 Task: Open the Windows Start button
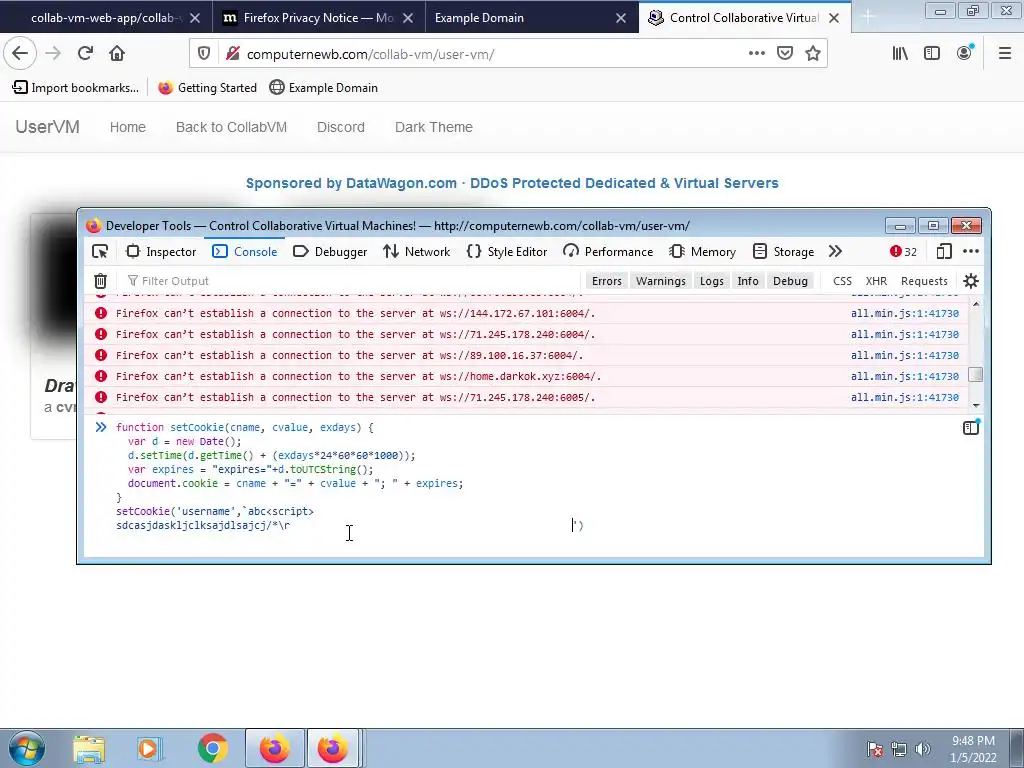(x=27, y=748)
